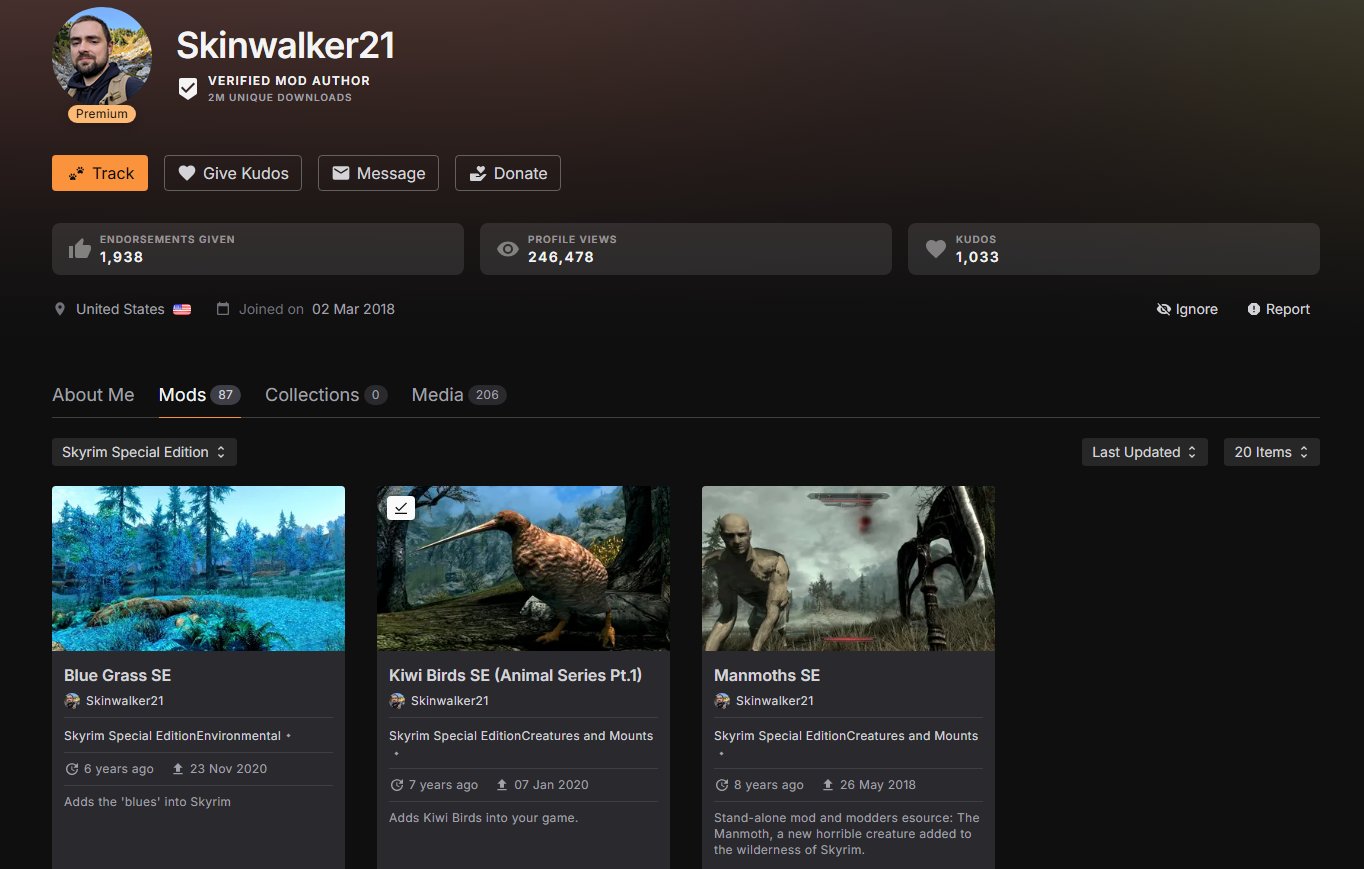Viewport: 1364px width, 869px height.
Task: Click the checkmark badge on Kiwi Birds thumbnail
Action: (401, 508)
